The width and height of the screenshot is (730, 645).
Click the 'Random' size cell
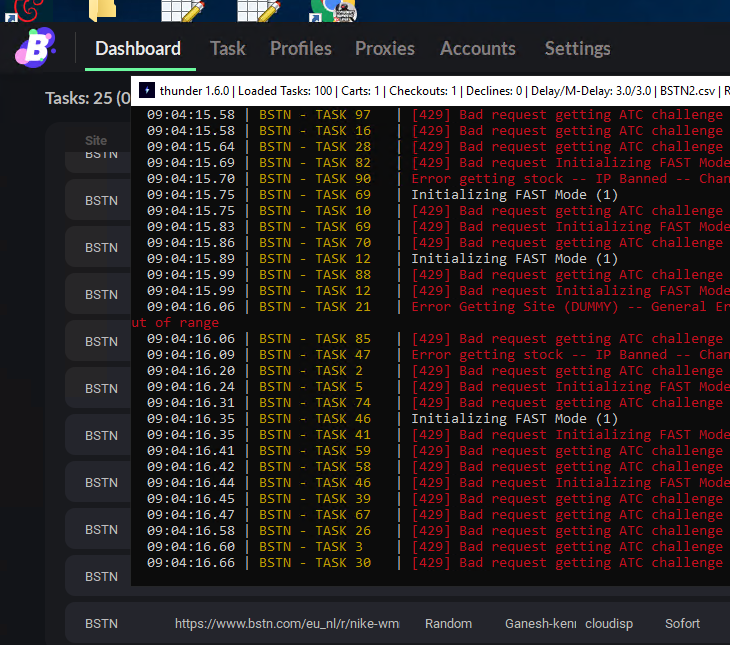click(x=448, y=624)
